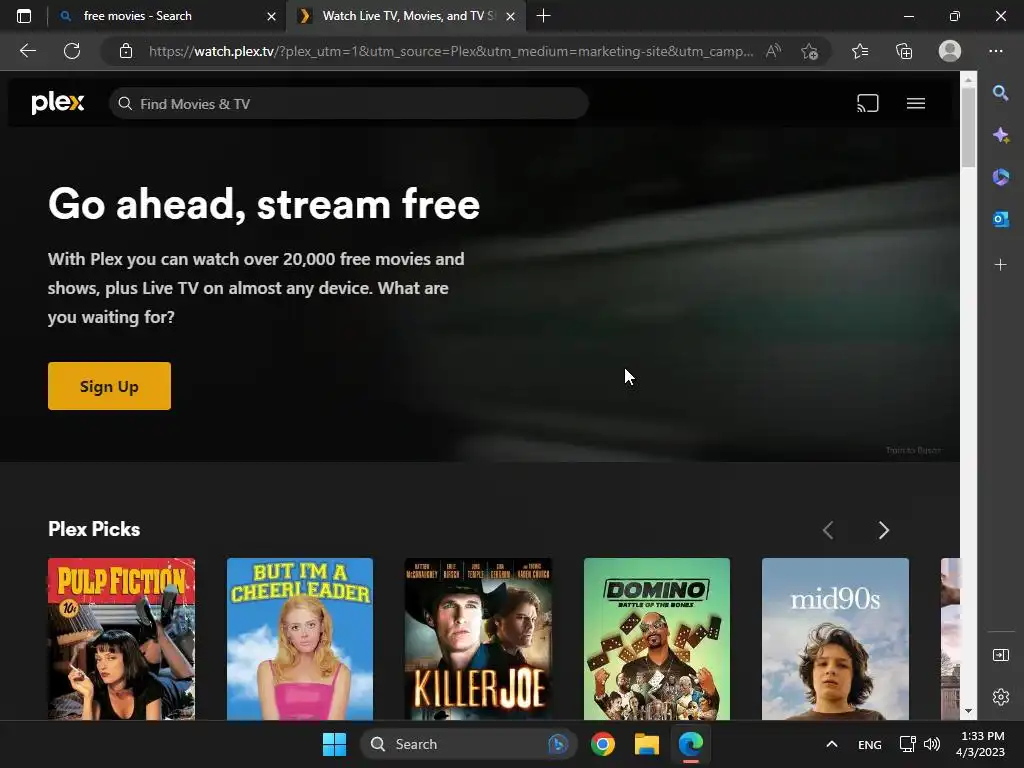Switch to the free movies - Search tab
1024x768 pixels.
tap(167, 16)
